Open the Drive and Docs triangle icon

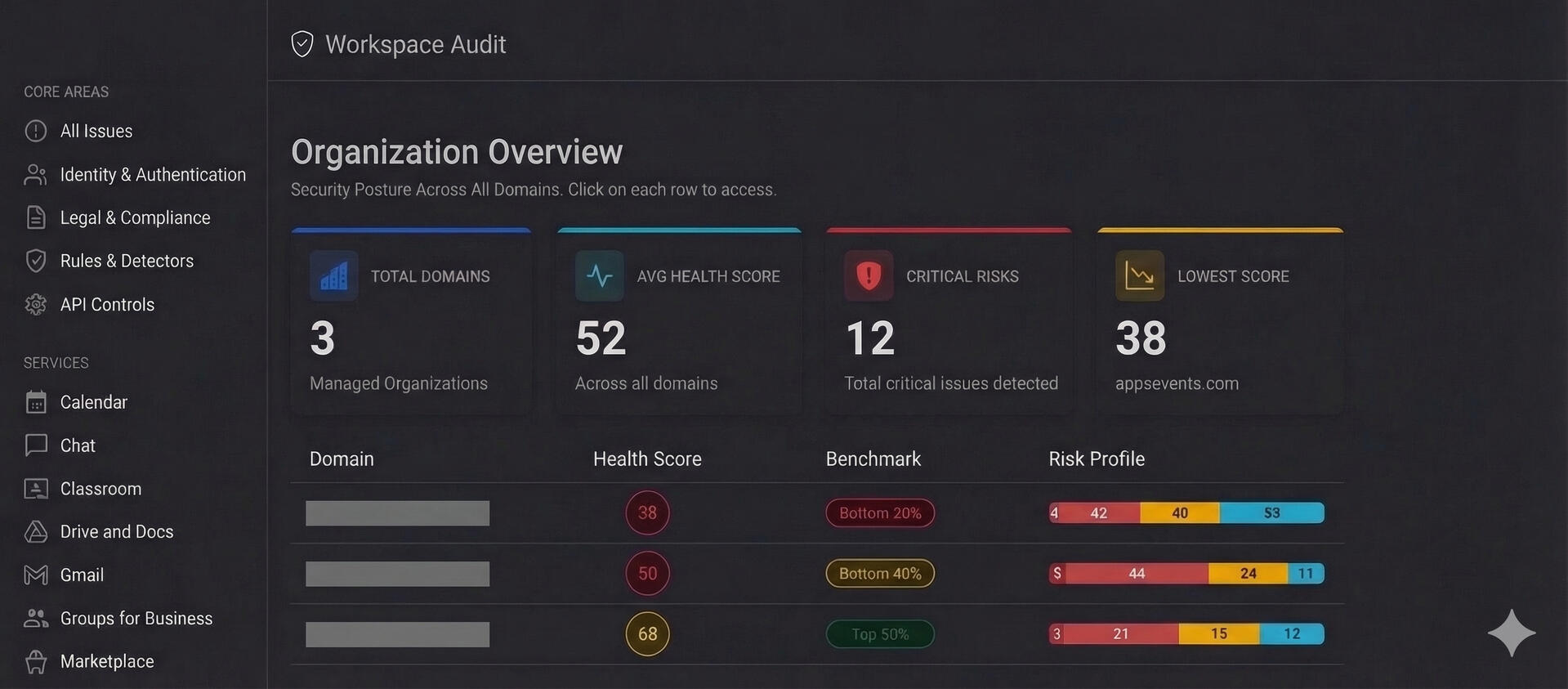pyautogui.click(x=36, y=532)
